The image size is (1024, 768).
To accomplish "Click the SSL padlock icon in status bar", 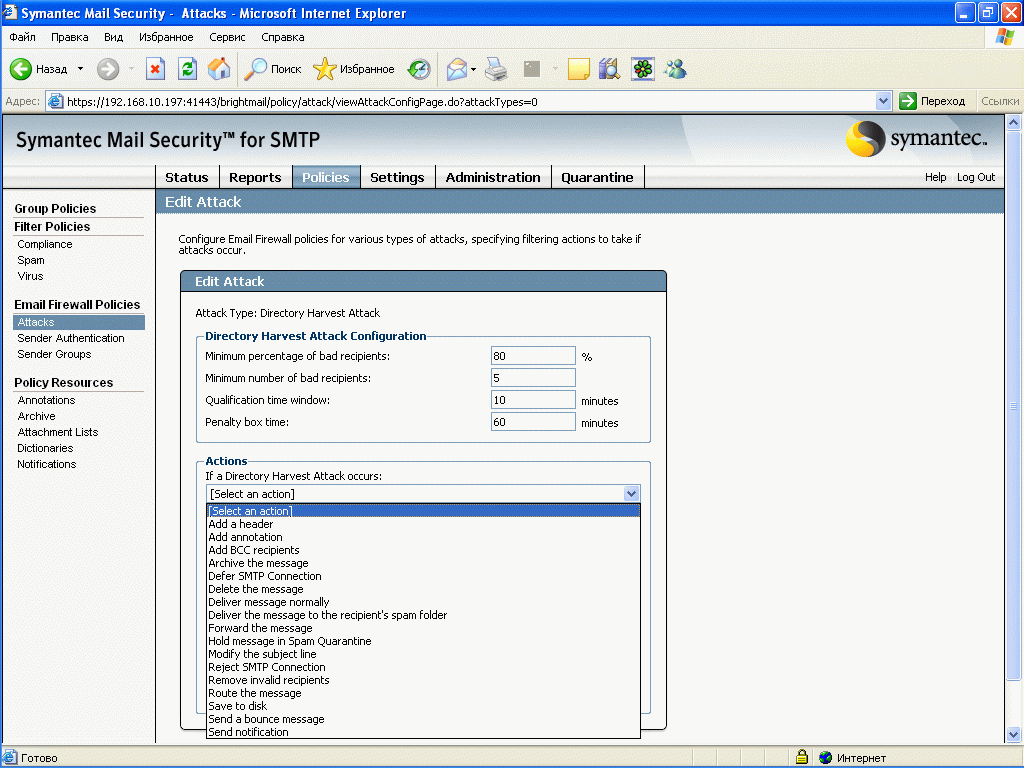I will [x=802, y=757].
